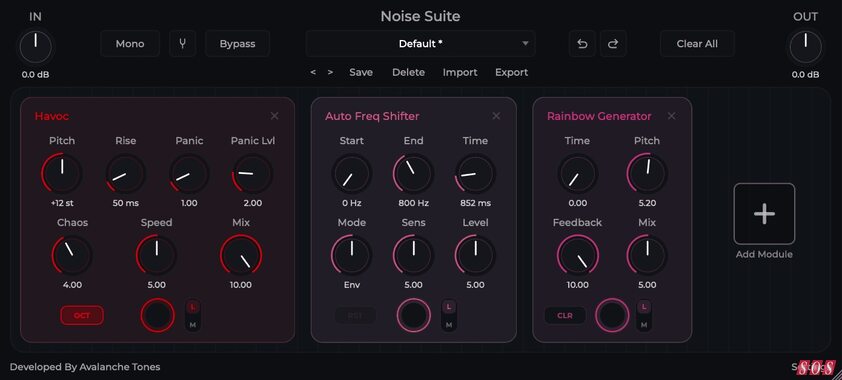Remove the Havoc module

pos(274,116)
